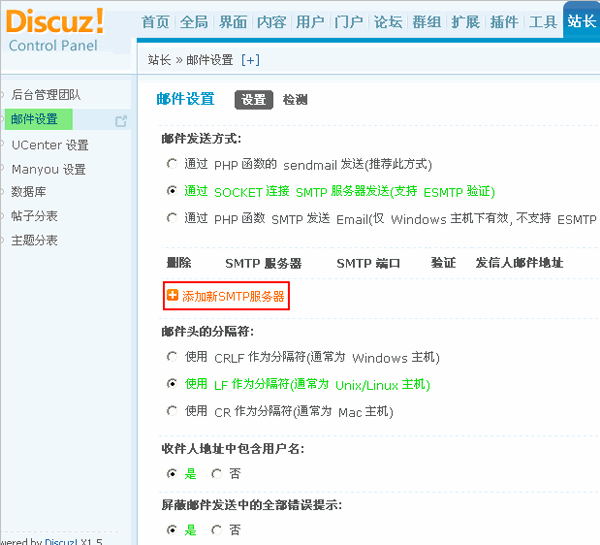
Task: Select 是 for 收件人地址中包含用户名
Action: click(172, 474)
